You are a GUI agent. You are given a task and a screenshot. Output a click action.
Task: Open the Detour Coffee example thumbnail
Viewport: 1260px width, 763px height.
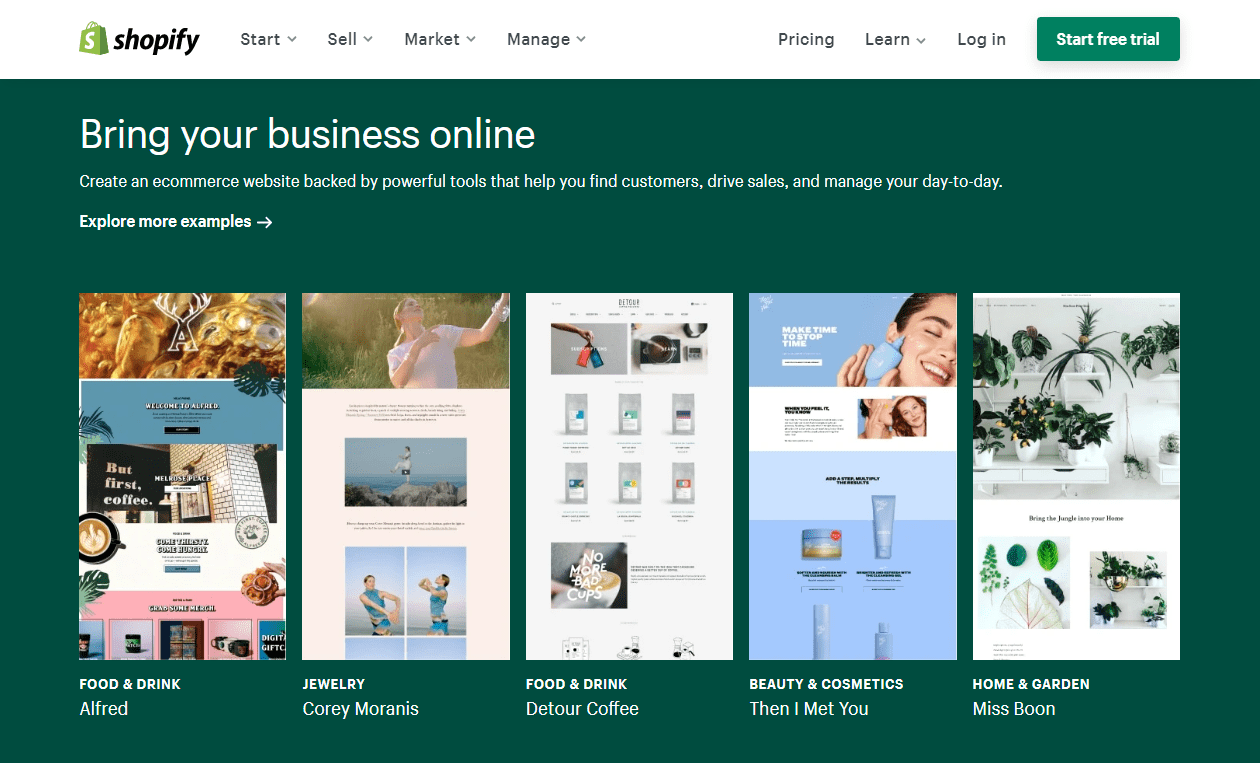629,475
